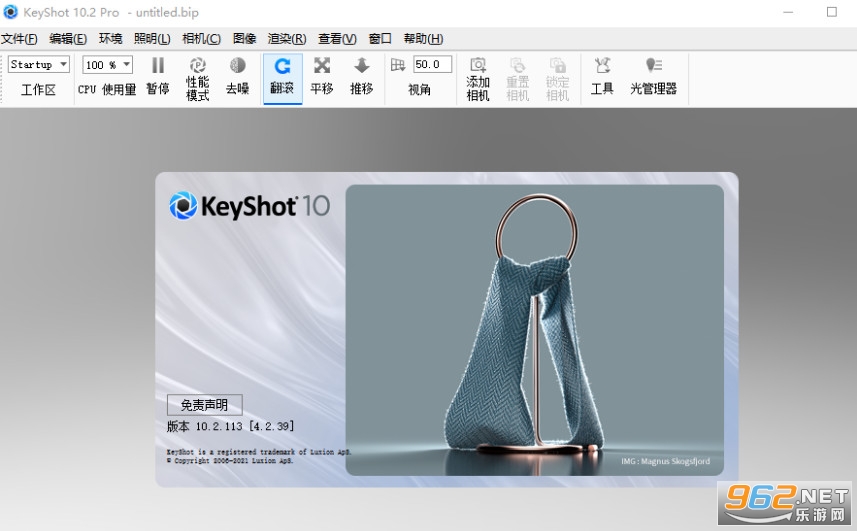857x531 pixels.
Task: Click the 免责声明 disclaimer button
Action: pos(204,405)
